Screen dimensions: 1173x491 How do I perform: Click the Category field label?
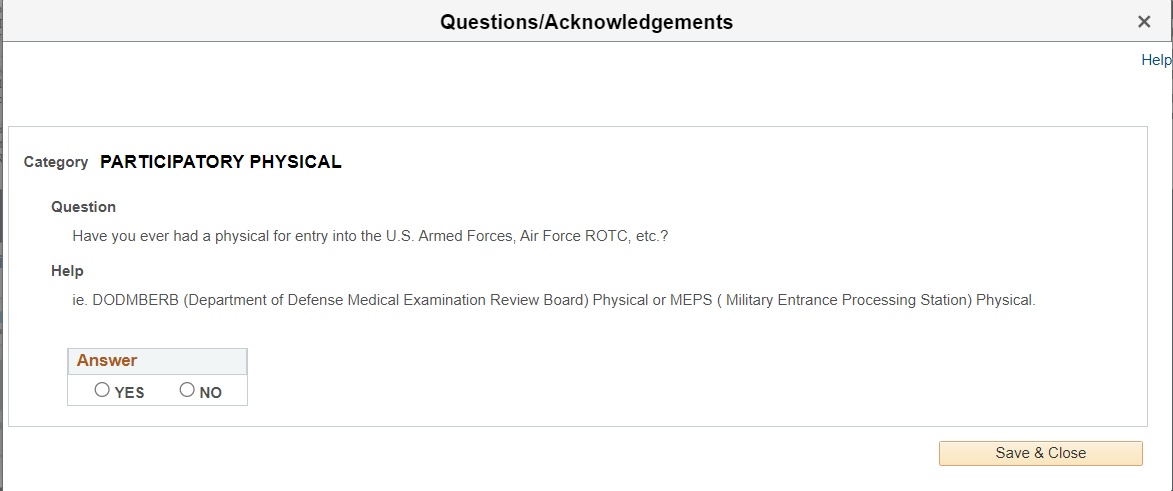56,162
